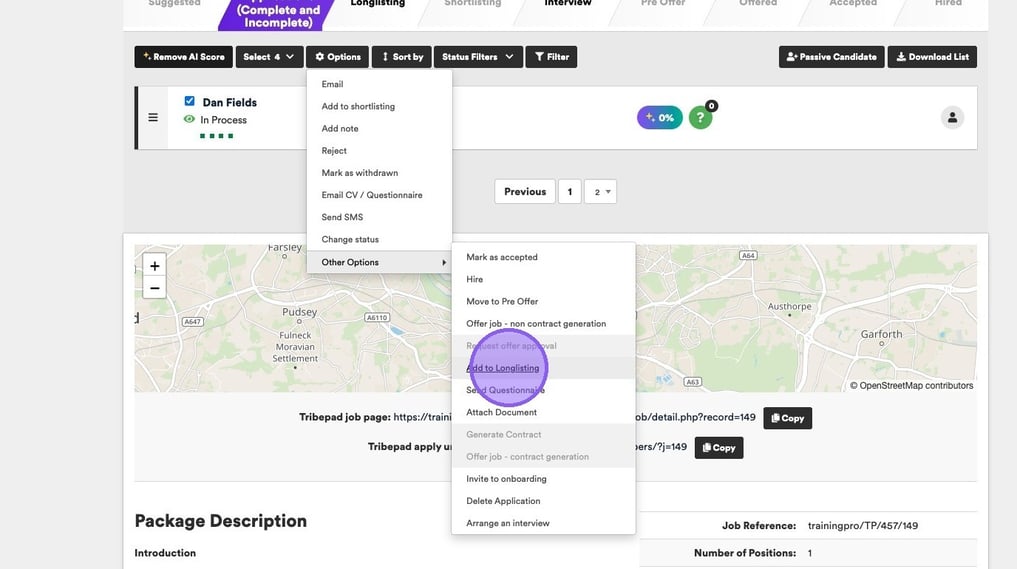Viewport: 1017px width, 569px height.
Task: Open the candidate profile avatar icon
Action: pos(952,118)
